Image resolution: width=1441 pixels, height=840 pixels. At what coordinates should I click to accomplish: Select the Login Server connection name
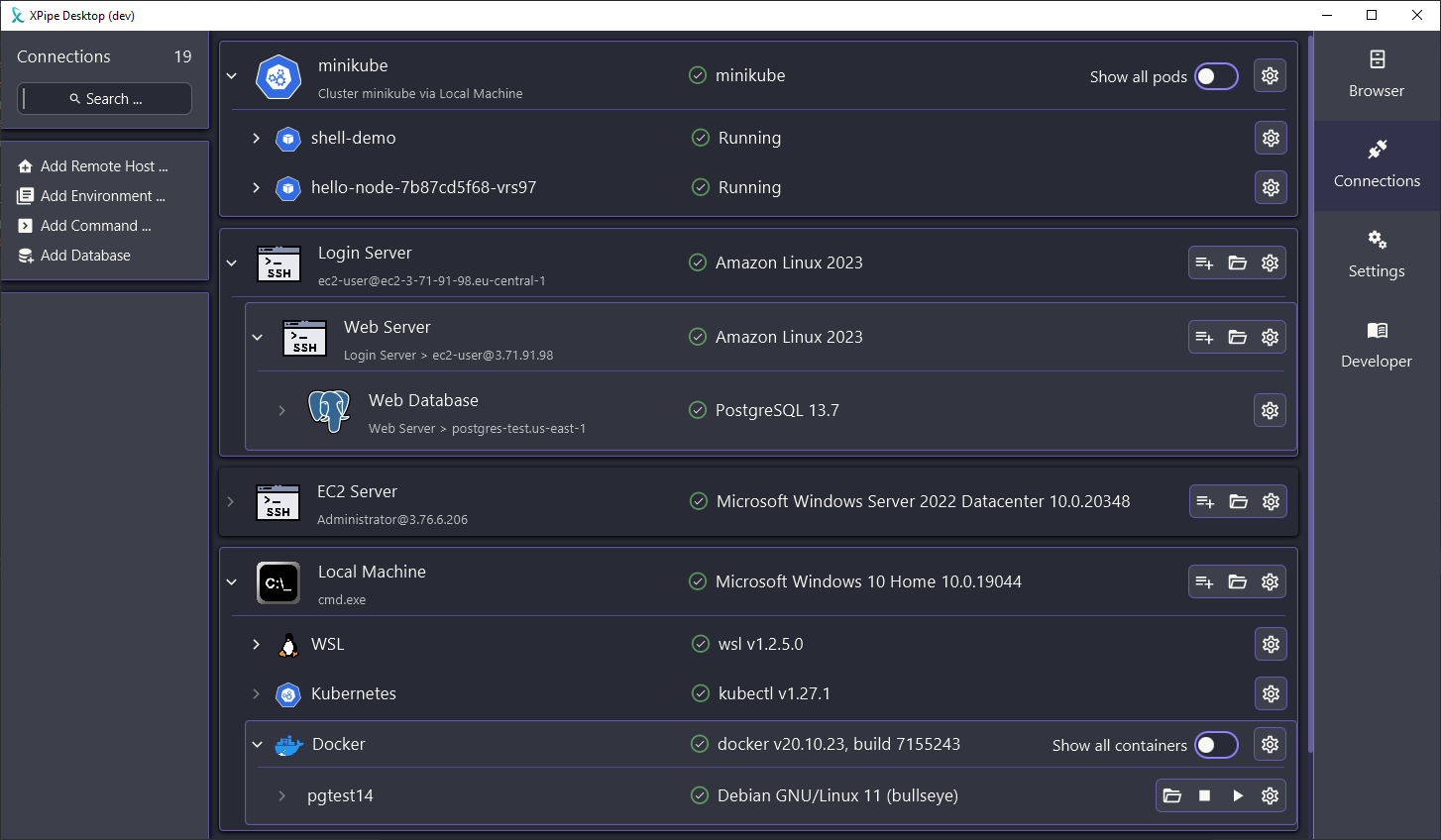tap(365, 253)
